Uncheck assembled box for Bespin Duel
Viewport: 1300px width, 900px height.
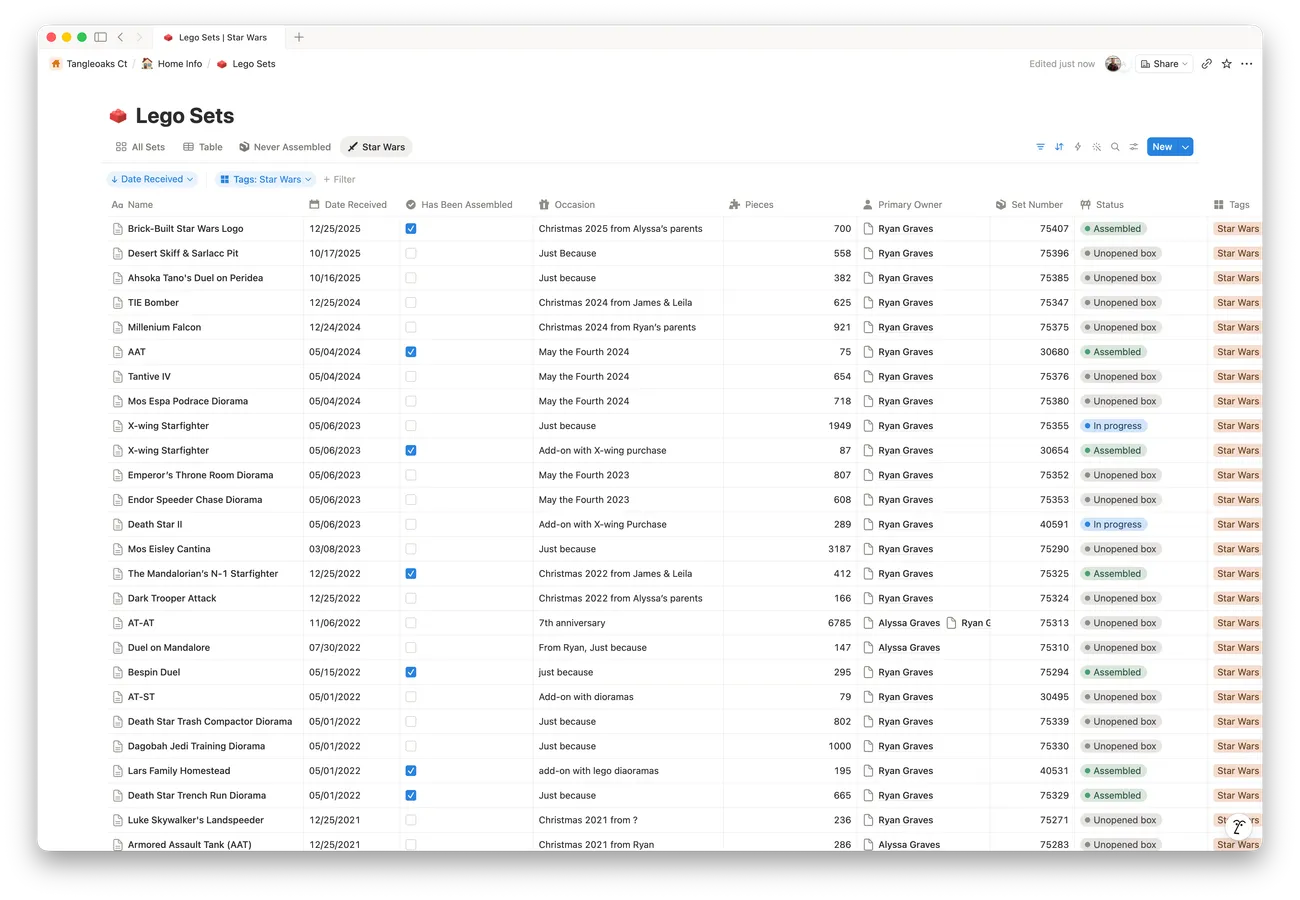[x=411, y=672]
